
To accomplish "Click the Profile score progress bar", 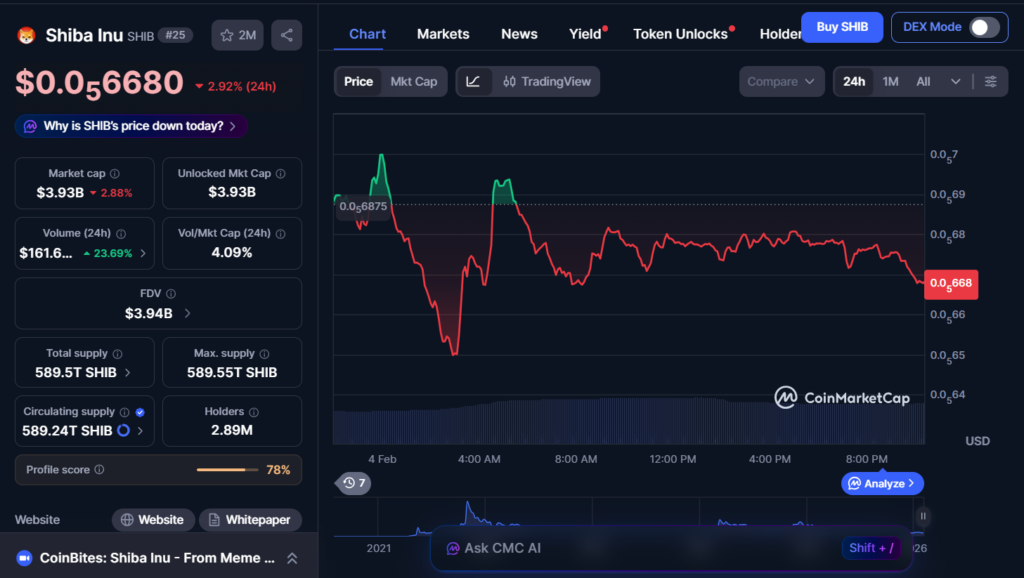I will tap(227, 470).
